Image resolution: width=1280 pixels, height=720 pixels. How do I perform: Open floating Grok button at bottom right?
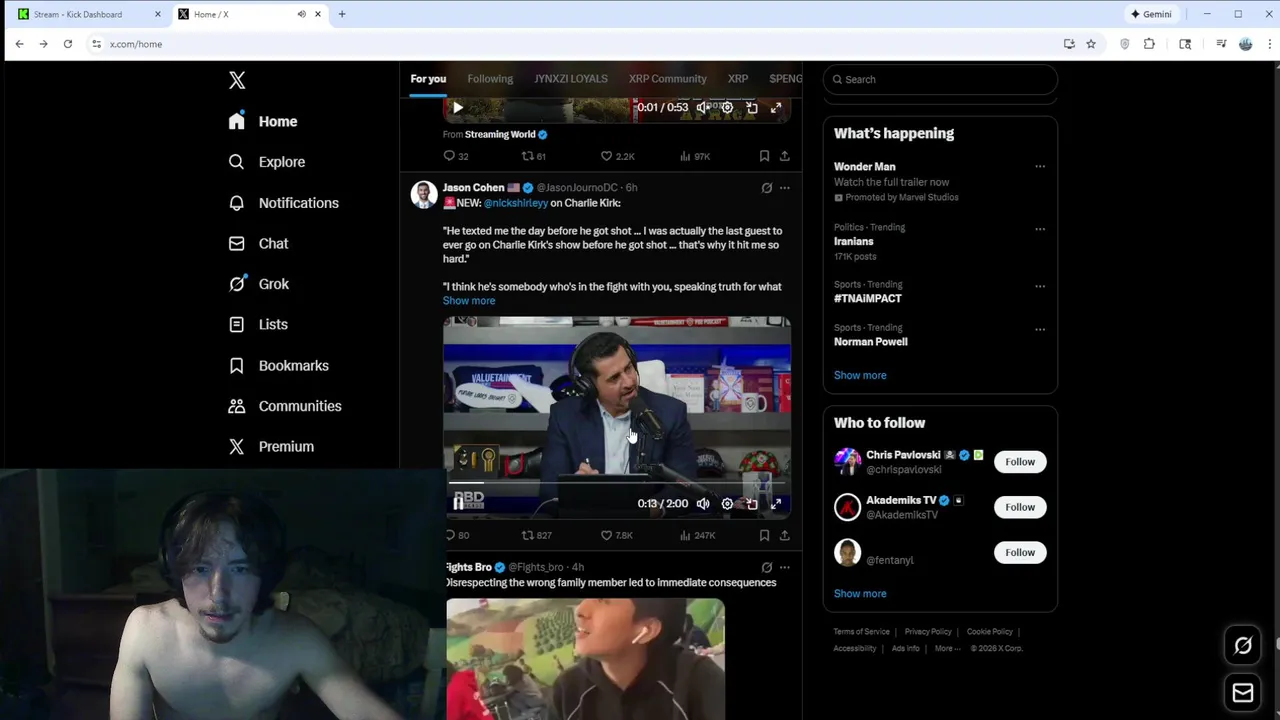[x=1243, y=646]
